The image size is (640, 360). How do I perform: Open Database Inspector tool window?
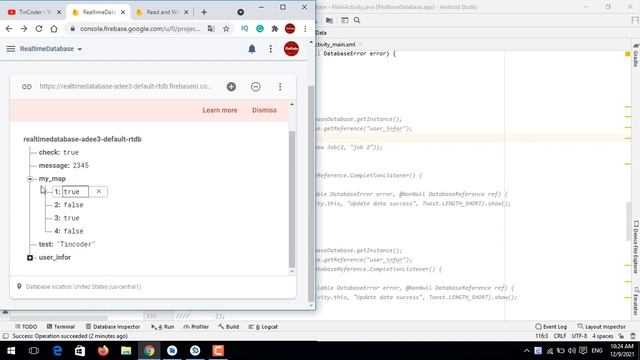(x=113, y=327)
